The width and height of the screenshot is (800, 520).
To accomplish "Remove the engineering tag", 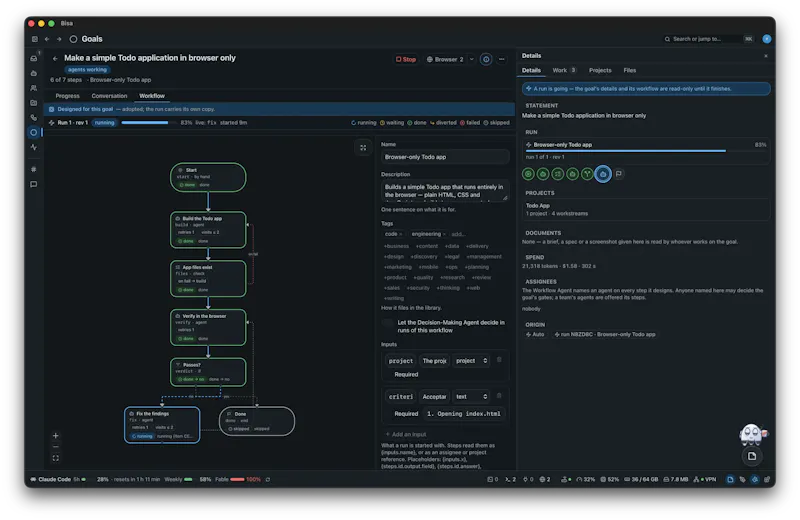I will pyautogui.click(x=444, y=234).
